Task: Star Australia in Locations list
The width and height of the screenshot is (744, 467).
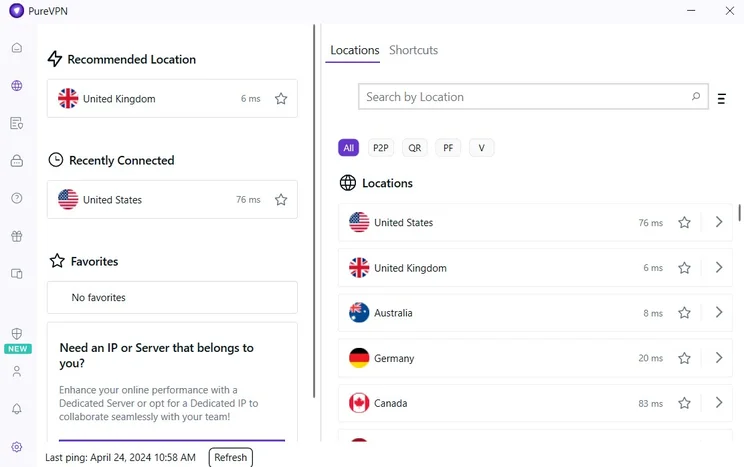Action: coord(684,313)
